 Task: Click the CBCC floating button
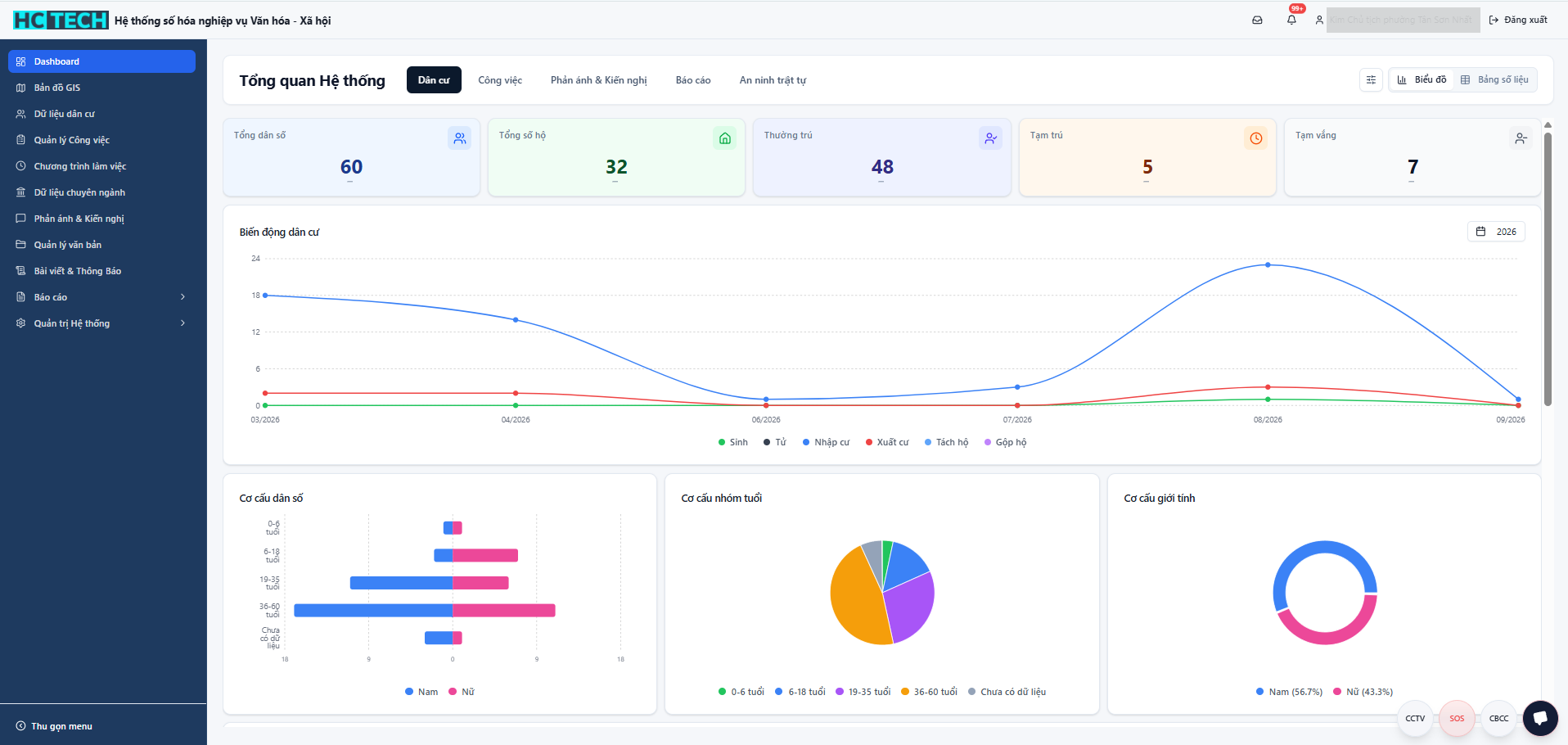(1498, 718)
